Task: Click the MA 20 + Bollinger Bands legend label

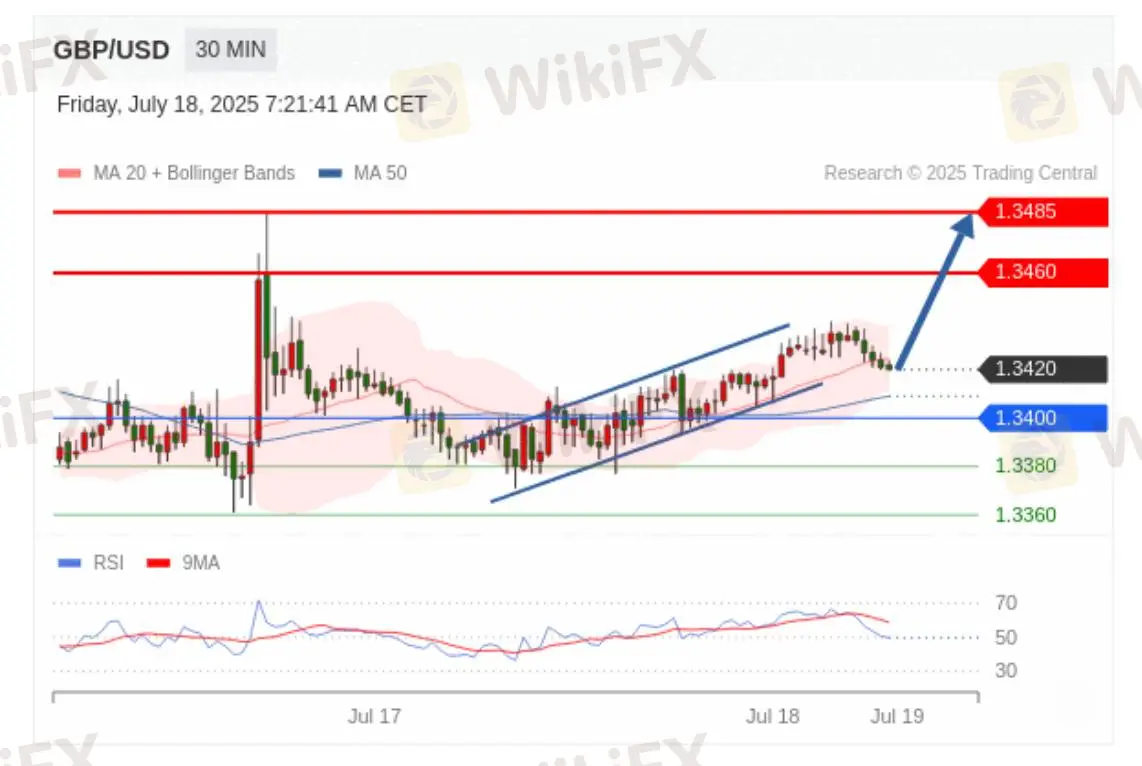Action: coord(194,173)
